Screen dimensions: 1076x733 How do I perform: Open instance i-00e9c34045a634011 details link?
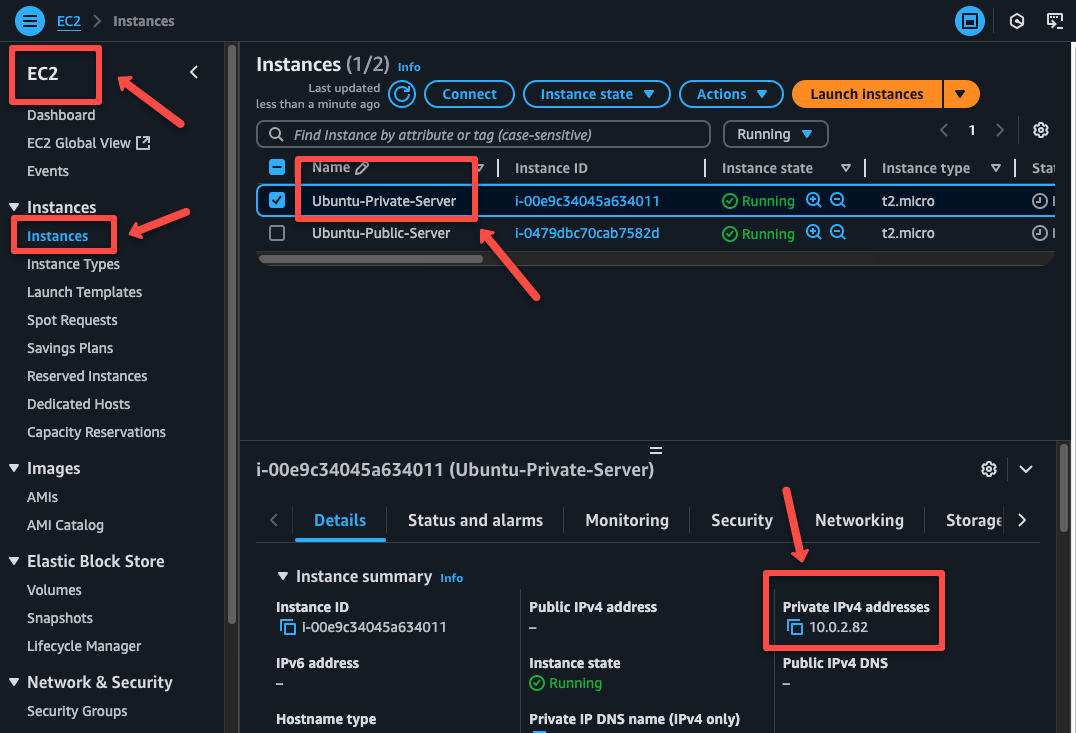point(589,200)
